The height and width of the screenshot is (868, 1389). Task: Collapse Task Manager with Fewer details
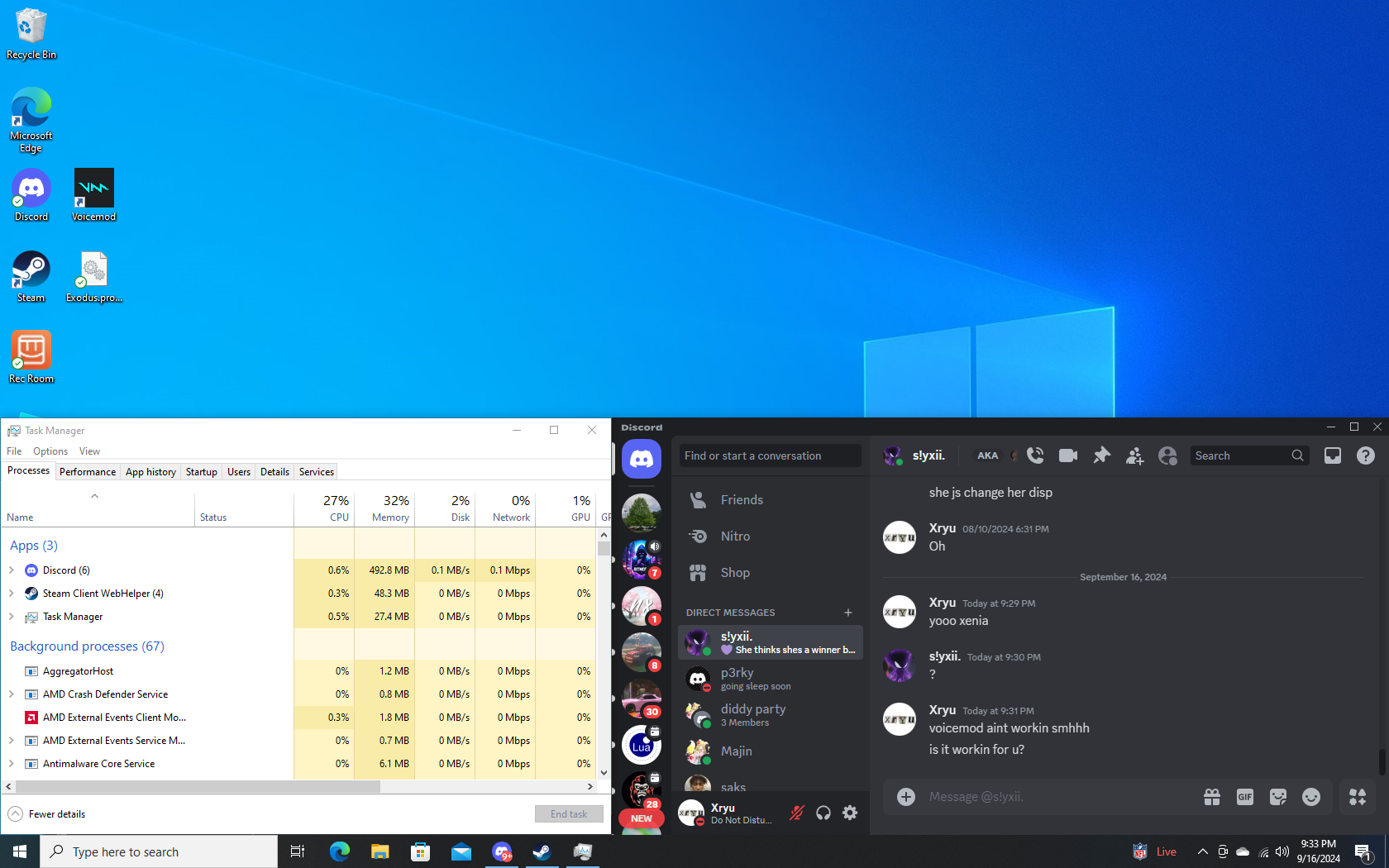47,814
